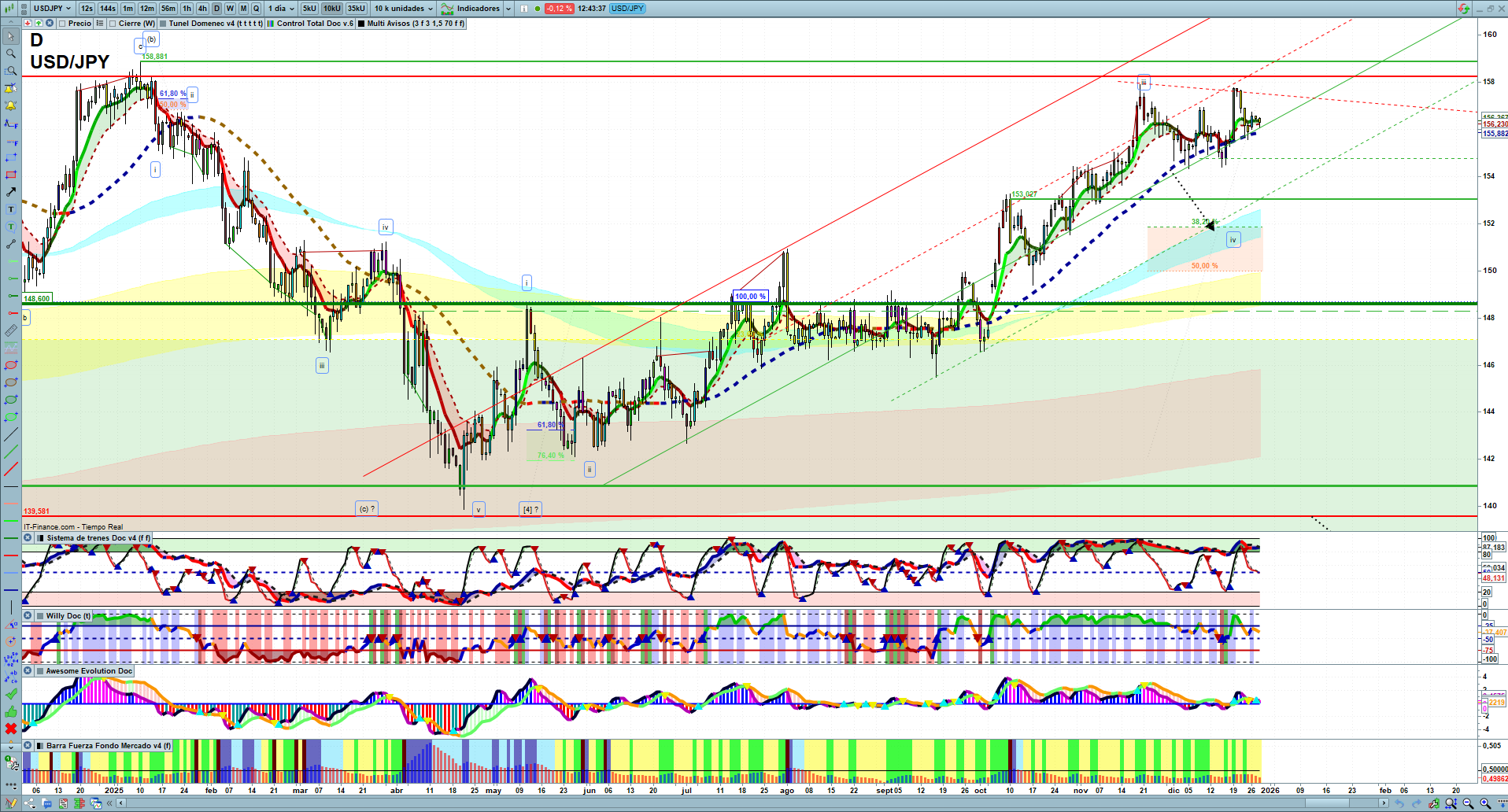Switch to the 4h timeframe button
This screenshot has height=812, width=1508.
pos(202,9)
